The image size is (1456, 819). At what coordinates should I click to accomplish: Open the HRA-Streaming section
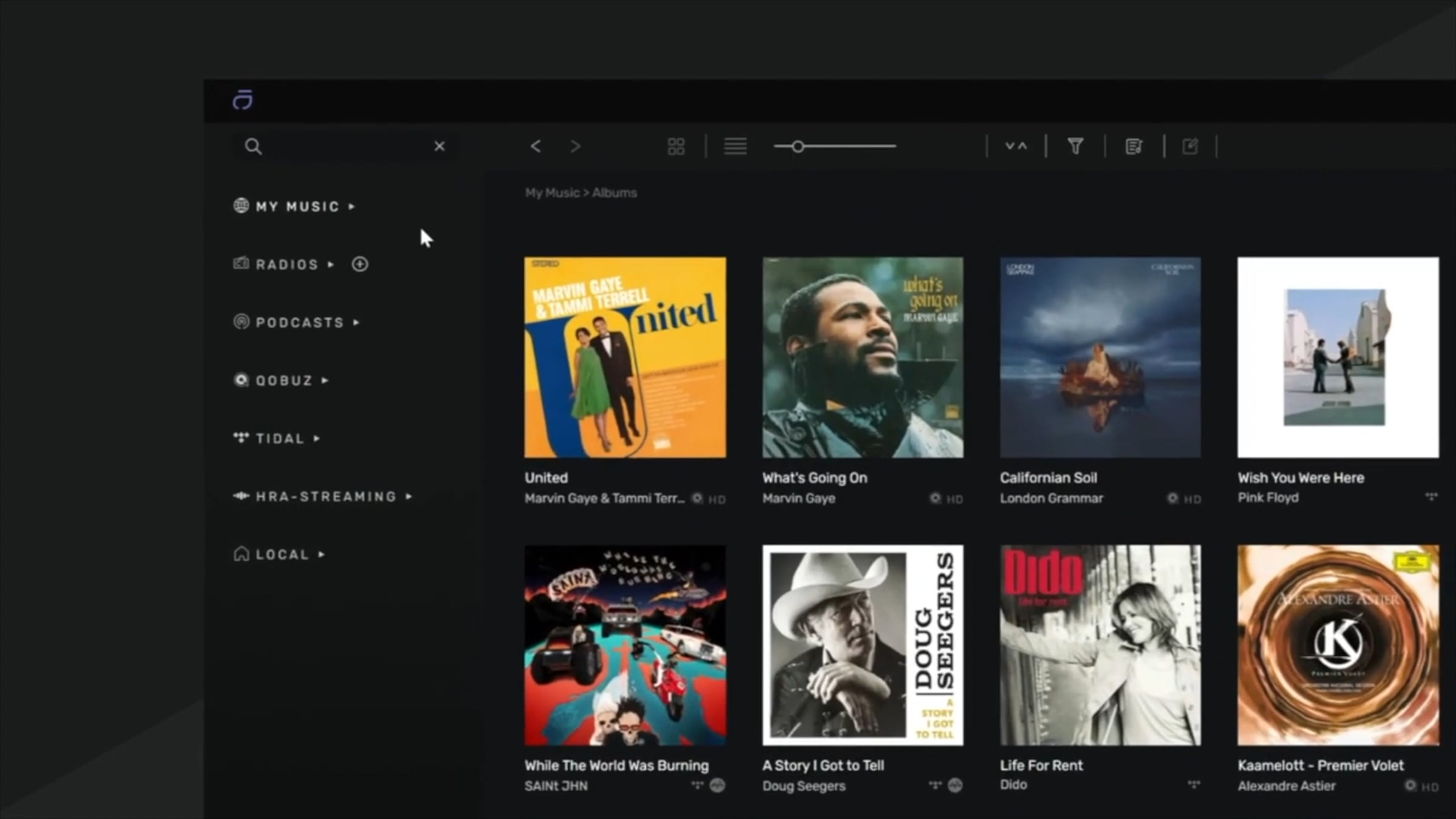click(326, 496)
